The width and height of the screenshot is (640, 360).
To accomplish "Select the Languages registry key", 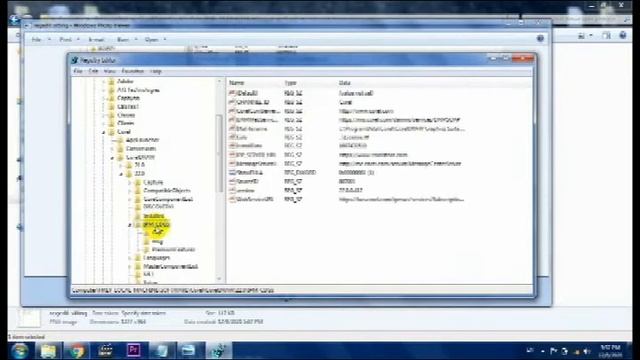I will coord(157,258).
